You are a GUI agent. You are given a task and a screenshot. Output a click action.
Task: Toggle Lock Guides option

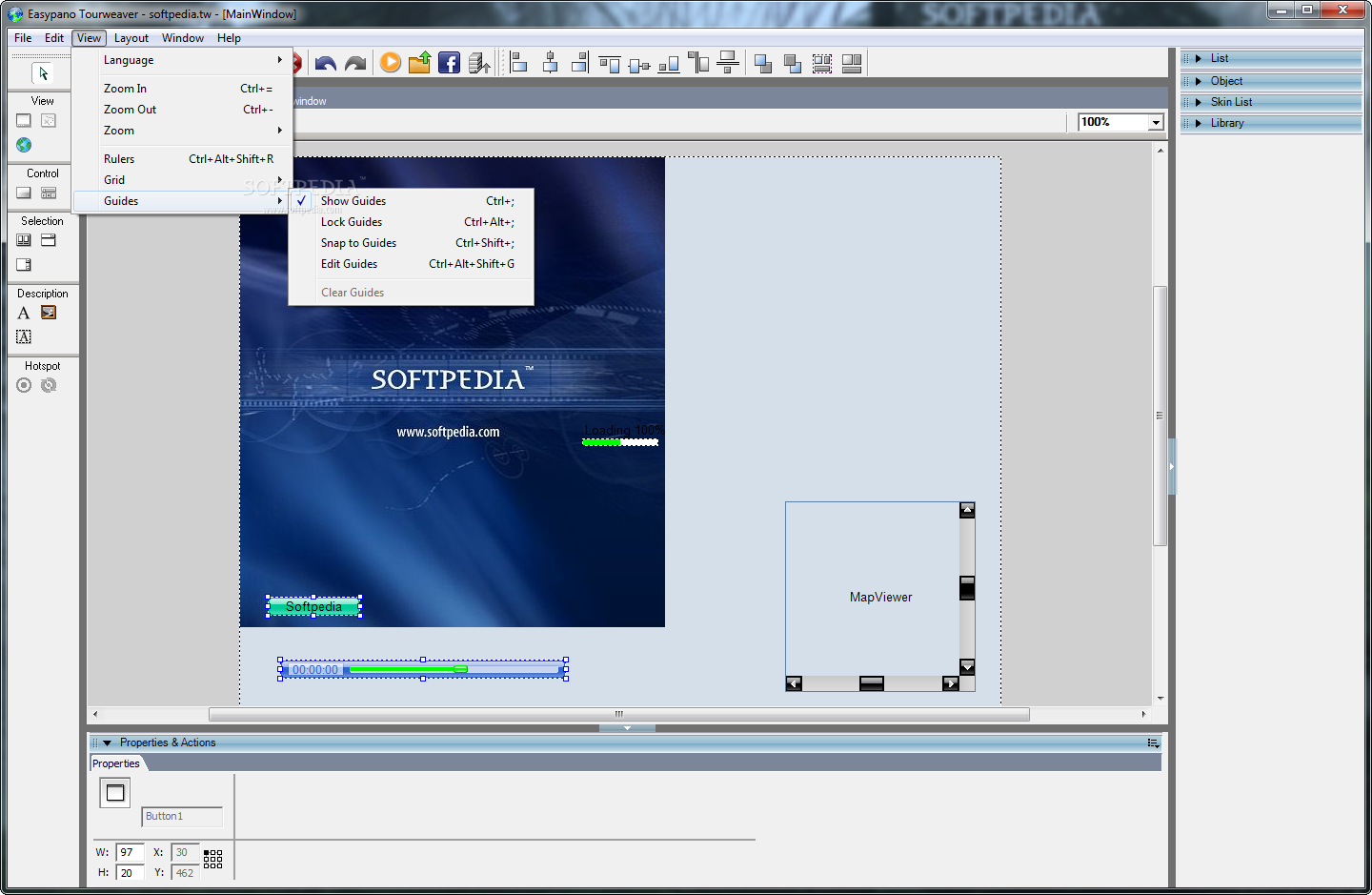pos(411,222)
